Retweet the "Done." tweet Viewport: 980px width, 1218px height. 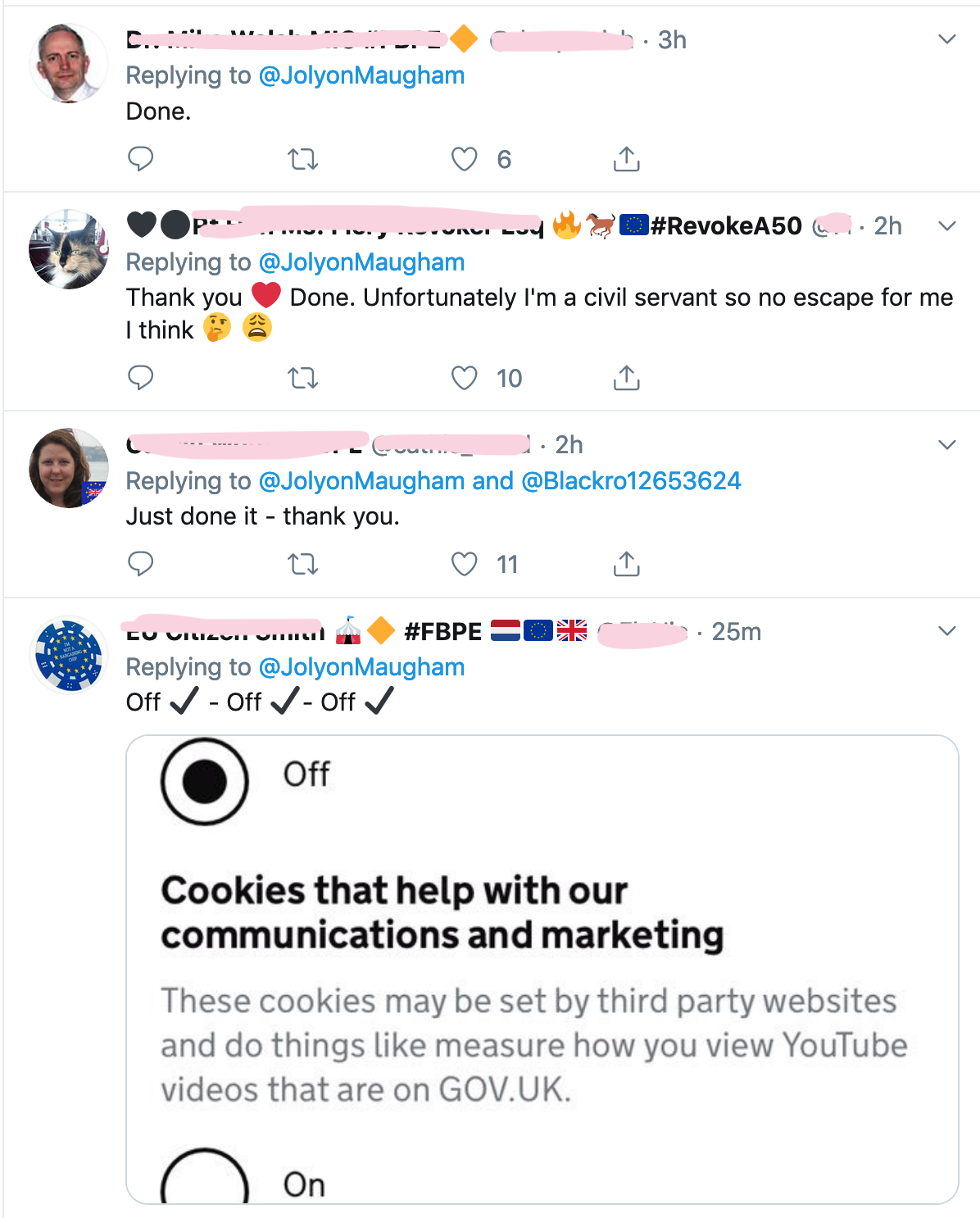tap(303, 158)
